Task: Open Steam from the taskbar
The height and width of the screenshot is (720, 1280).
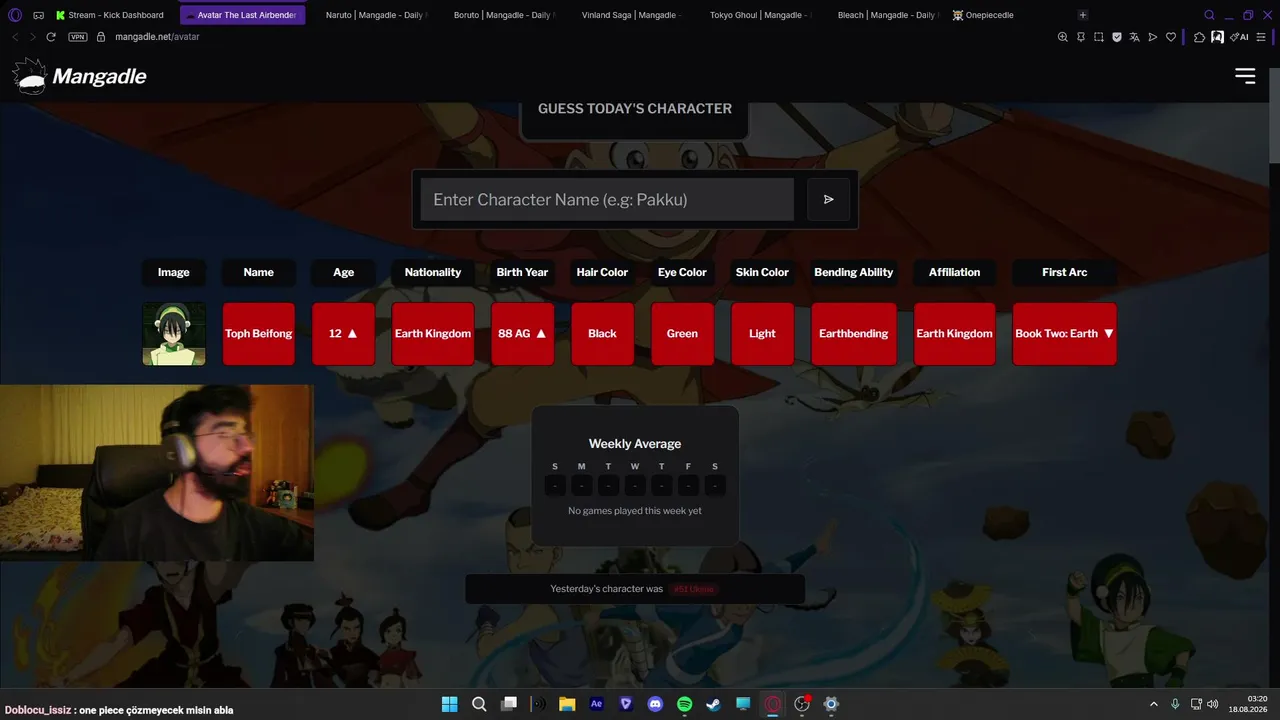Action: (x=713, y=704)
